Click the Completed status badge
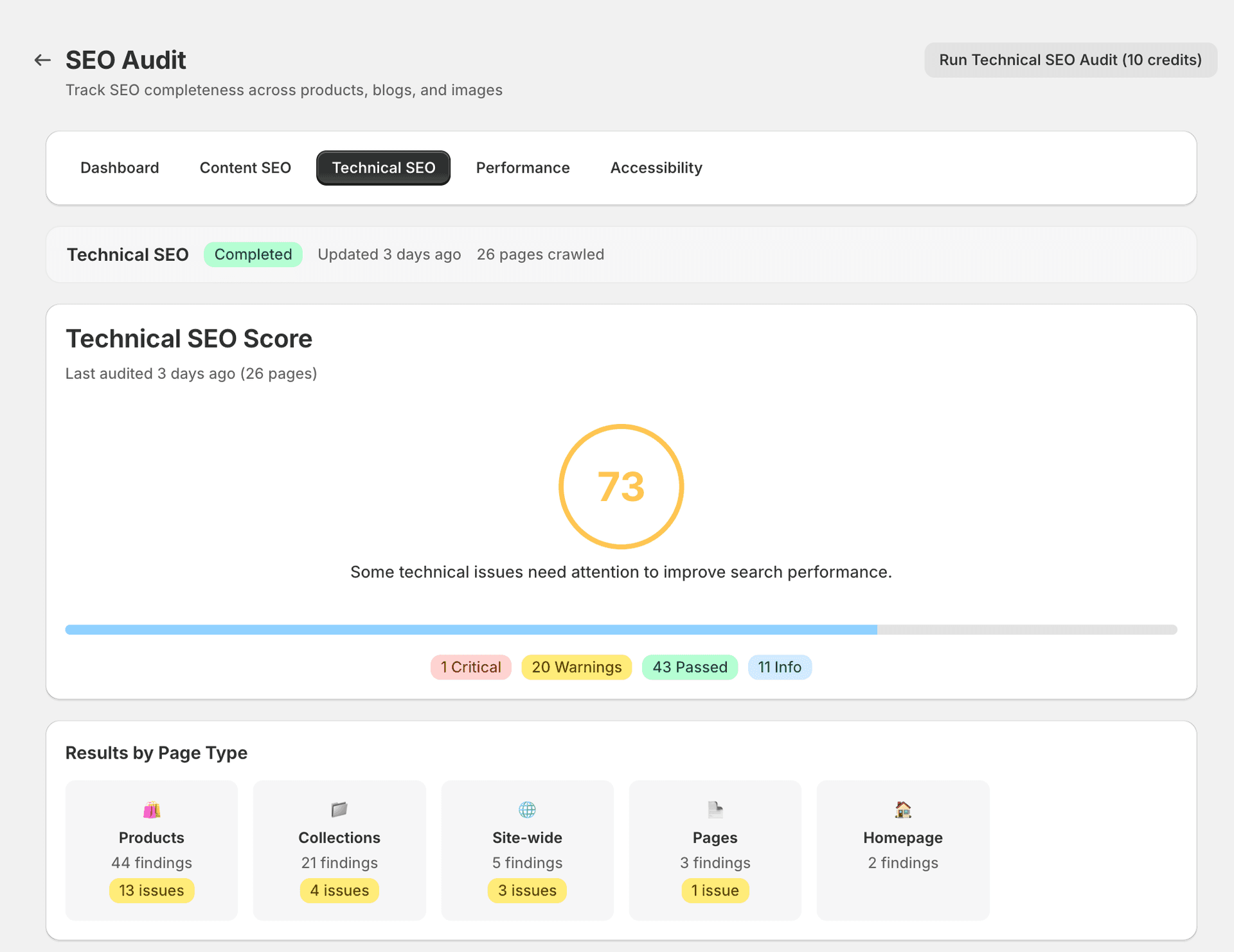 tap(253, 254)
